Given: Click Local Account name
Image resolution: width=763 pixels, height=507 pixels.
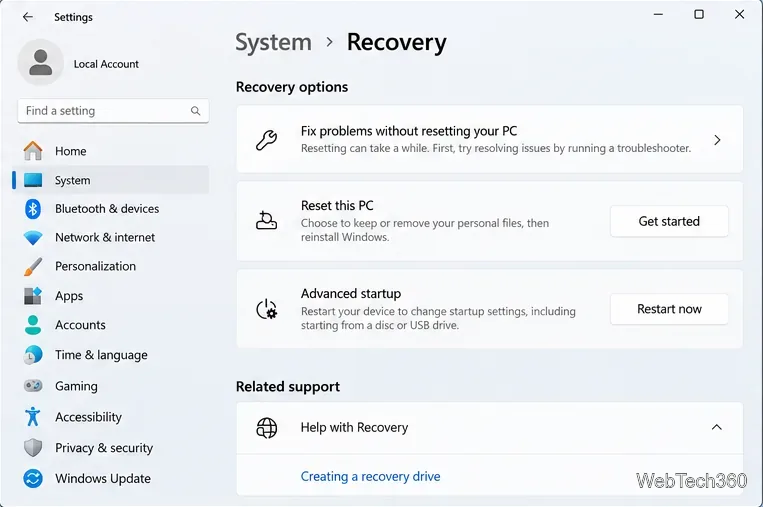Looking at the screenshot, I should click(x=106, y=64).
